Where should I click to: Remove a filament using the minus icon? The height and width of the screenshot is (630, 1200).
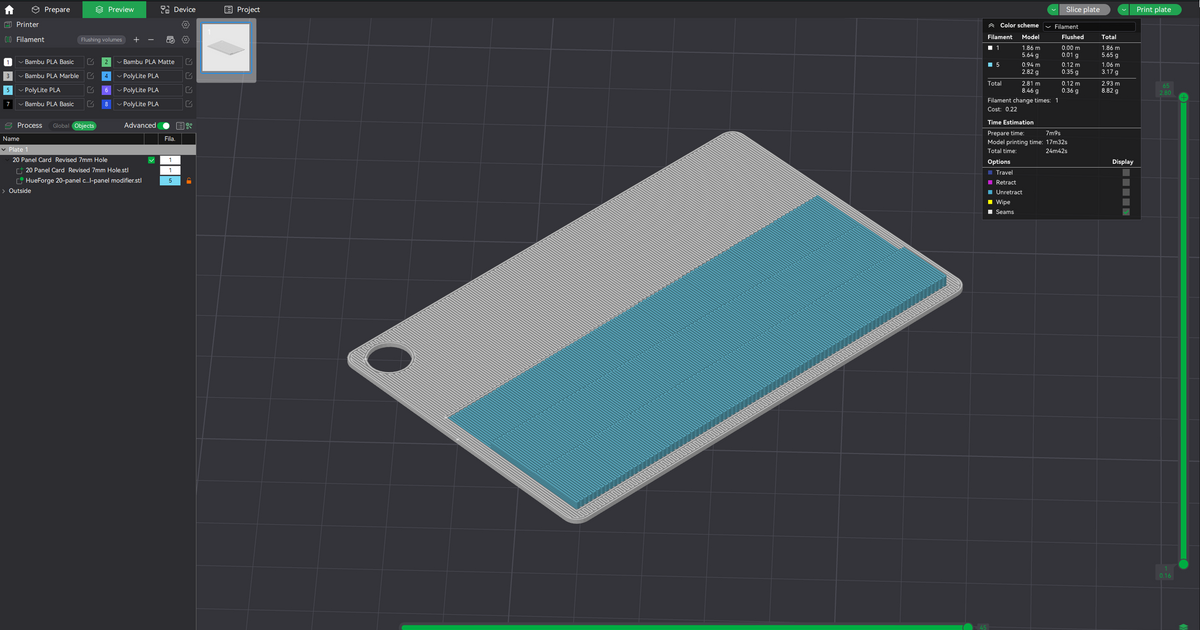(150, 40)
